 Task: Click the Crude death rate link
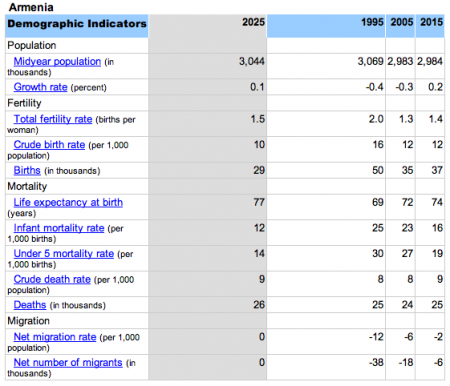tap(52, 279)
